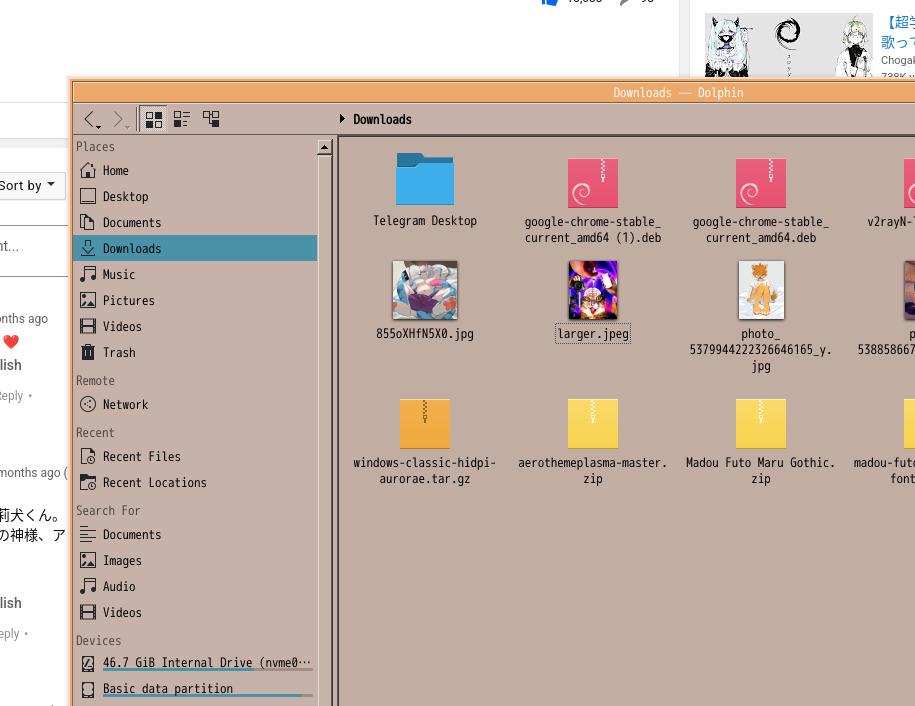Open Desktop in Places panel
The width and height of the screenshot is (915, 706).
[195, 197]
